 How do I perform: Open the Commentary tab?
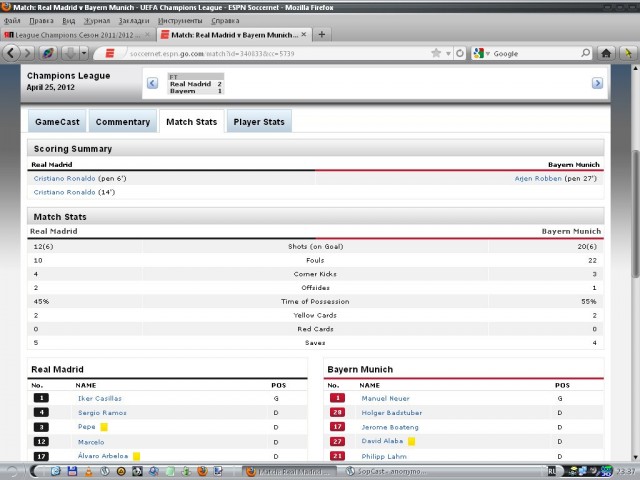pyautogui.click(x=123, y=122)
